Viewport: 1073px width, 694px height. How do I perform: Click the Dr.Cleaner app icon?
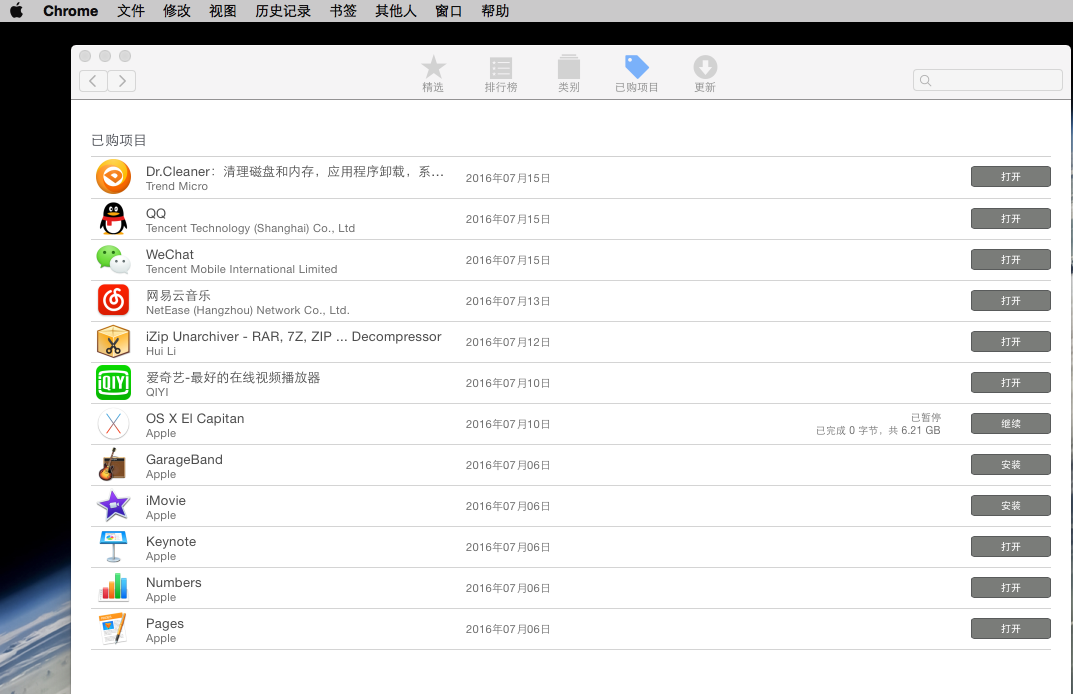tap(114, 177)
